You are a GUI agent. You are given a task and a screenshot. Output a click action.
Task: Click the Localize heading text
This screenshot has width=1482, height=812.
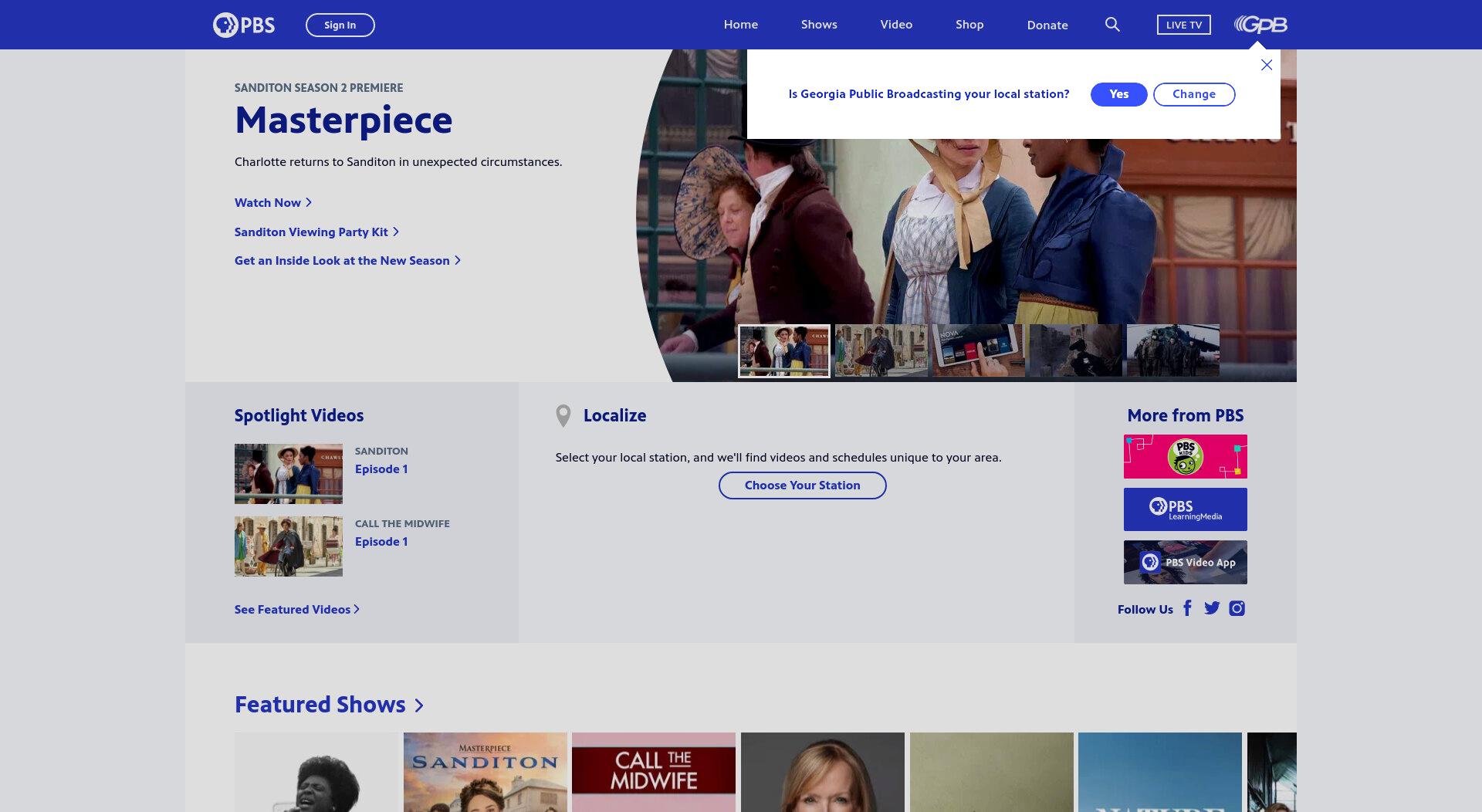614,416
